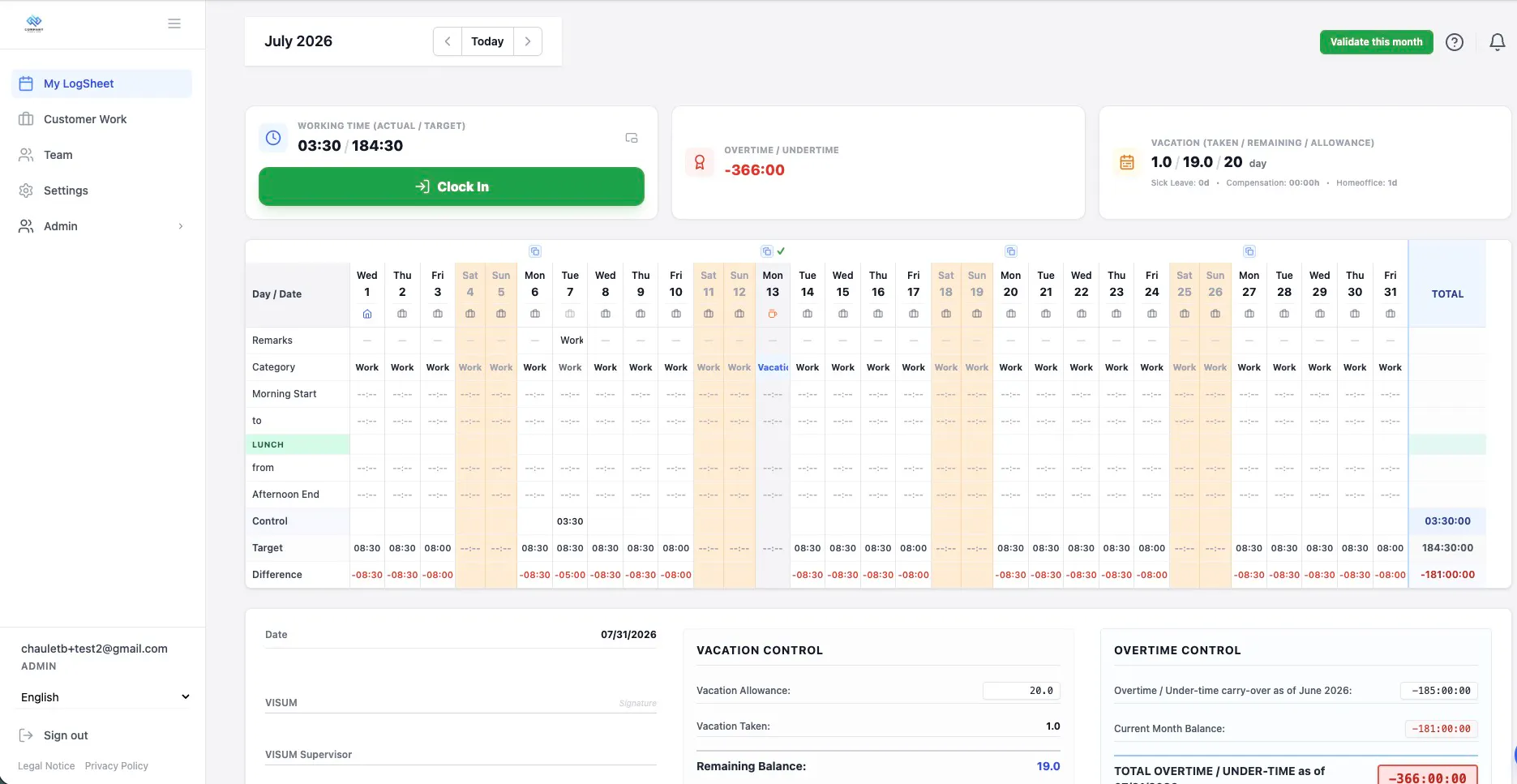Set Morning Start time for Wed 1
The image size is (1517, 784).
(367, 394)
